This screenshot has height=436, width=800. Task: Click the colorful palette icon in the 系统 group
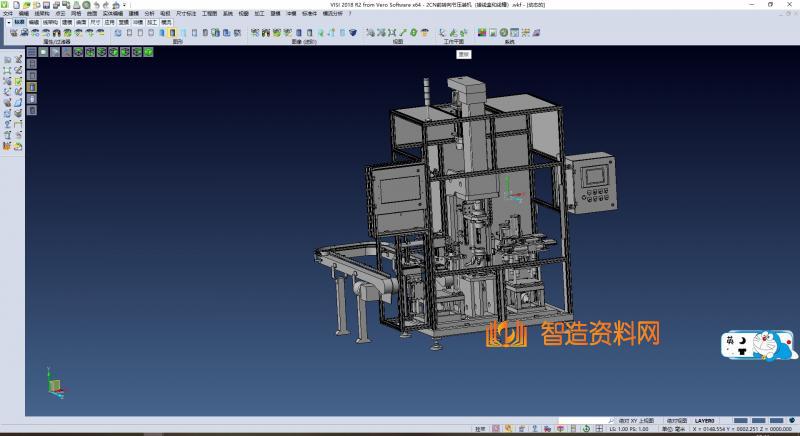(482, 32)
